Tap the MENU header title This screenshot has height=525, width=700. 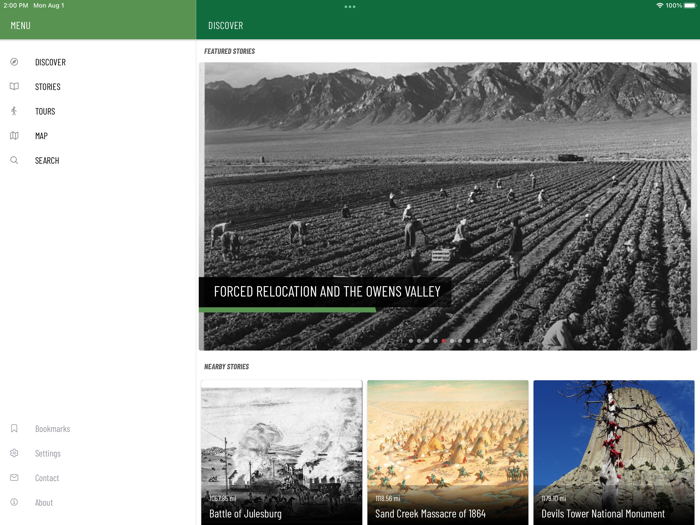click(21, 26)
